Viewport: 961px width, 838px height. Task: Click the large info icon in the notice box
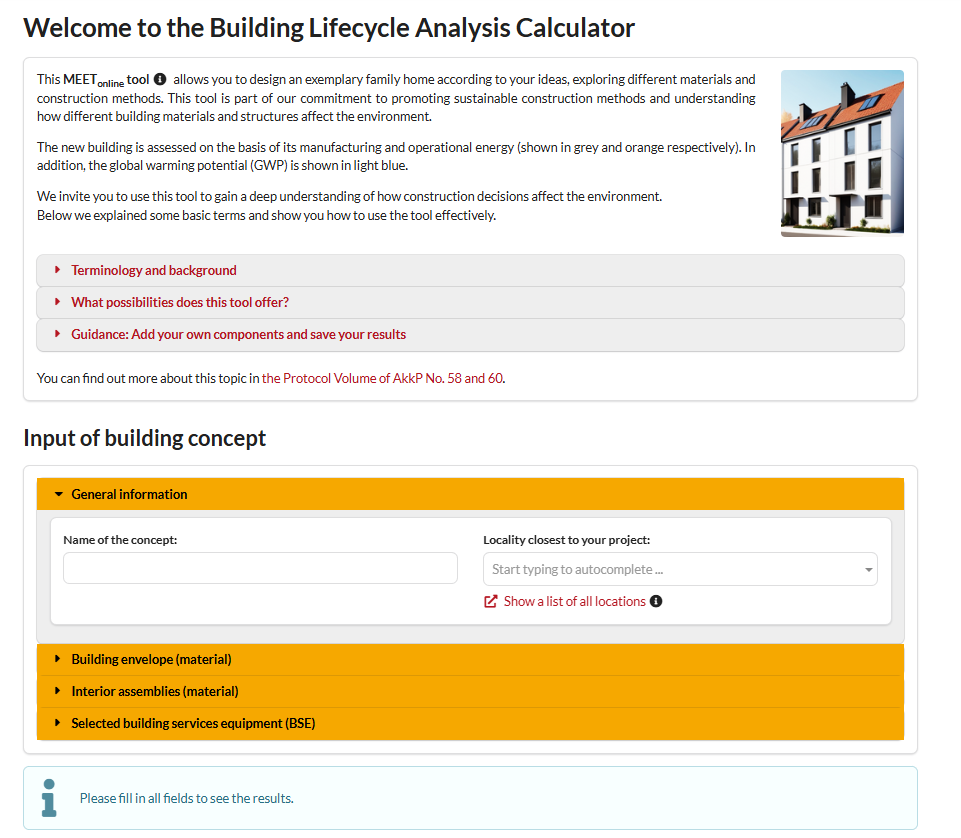coord(49,797)
